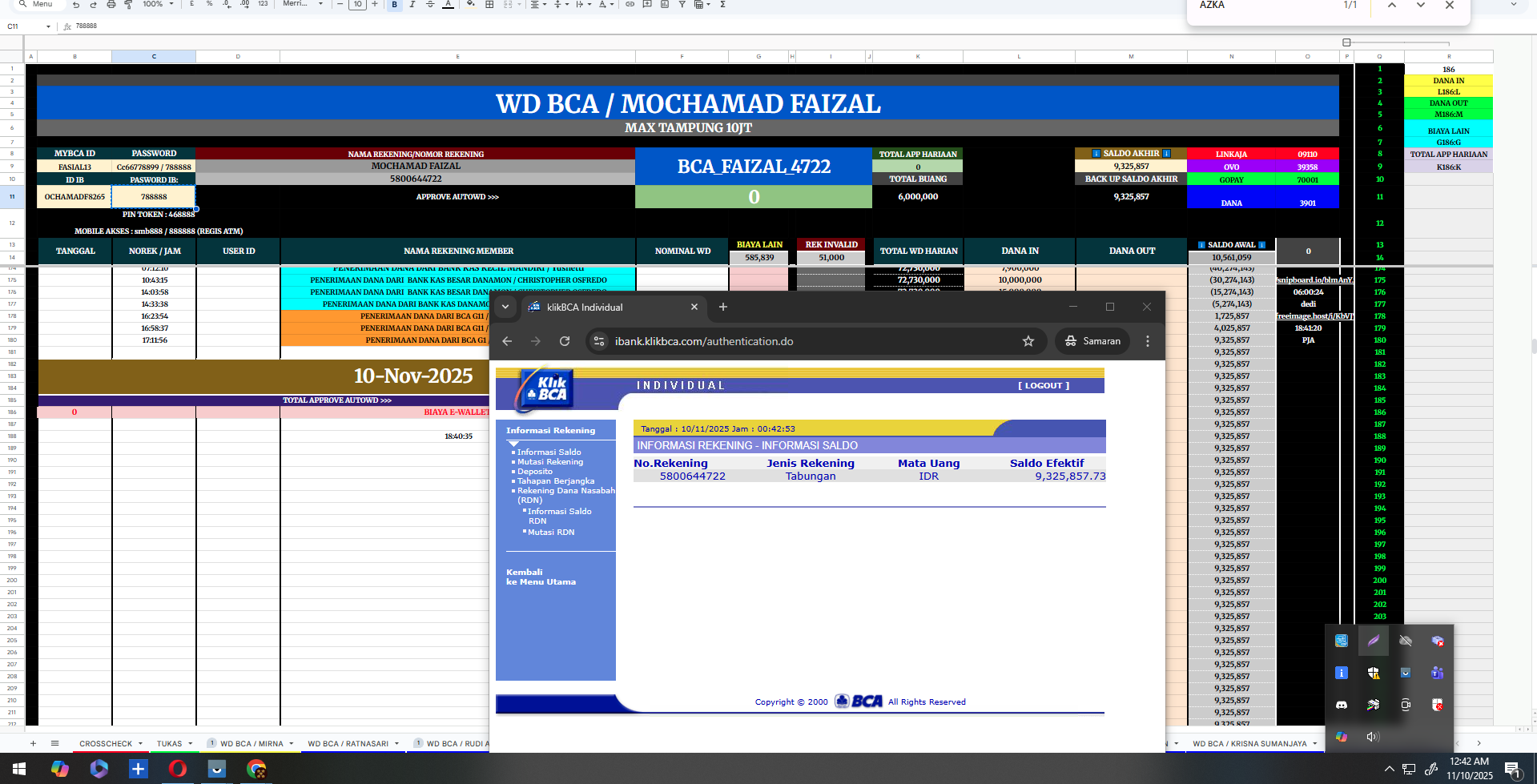Open the number format 123 menu
This screenshot has width=1537, height=784.
point(263,5)
